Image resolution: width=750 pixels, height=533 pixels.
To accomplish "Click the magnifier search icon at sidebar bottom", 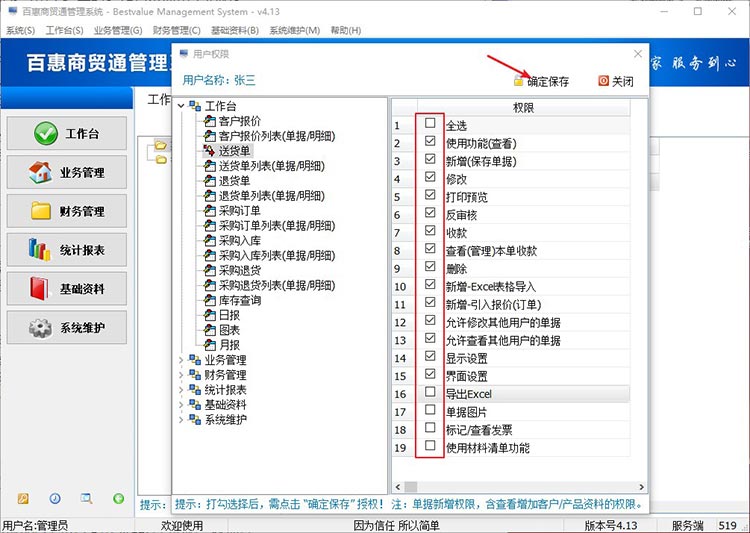I will [x=87, y=499].
